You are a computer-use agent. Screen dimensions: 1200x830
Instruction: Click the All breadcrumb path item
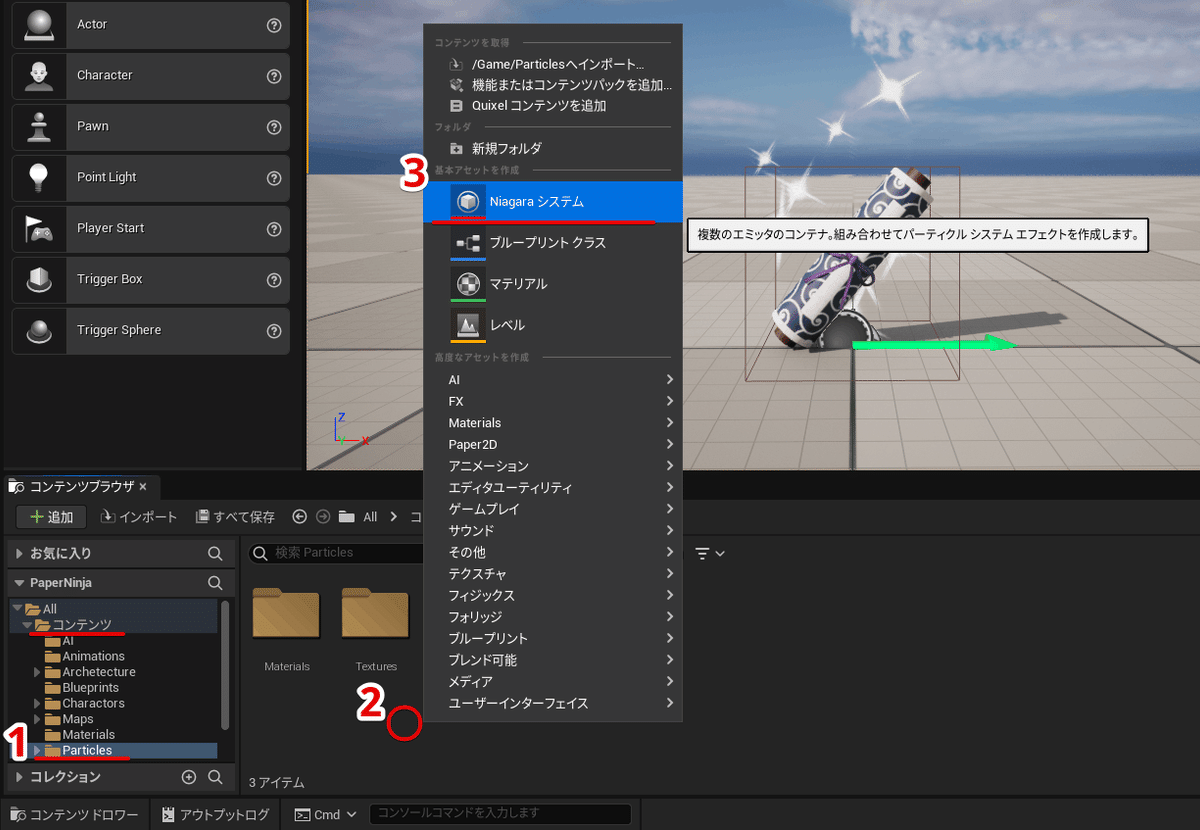370,517
